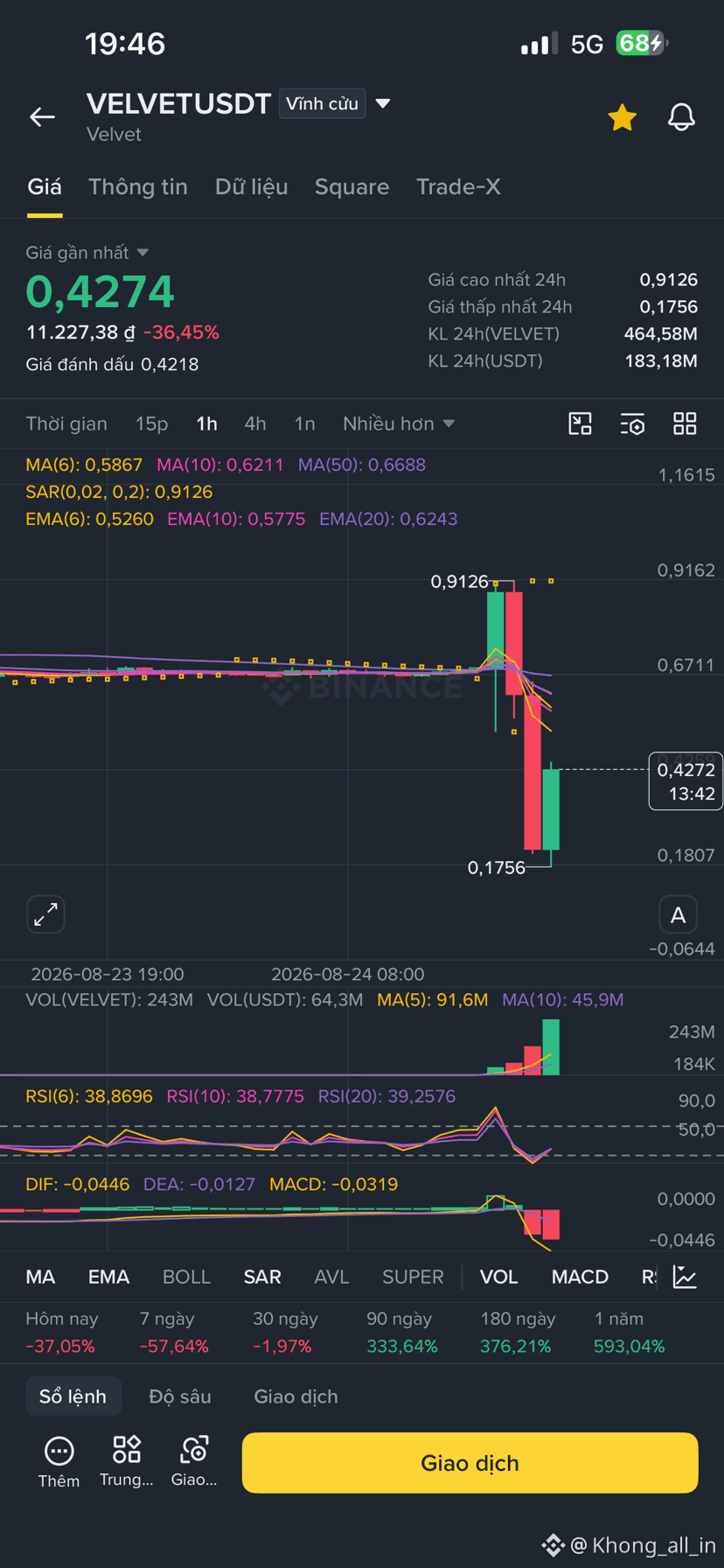Tap Giá đánh dấu 0,4218 text
The width and height of the screenshot is (724, 1568).
(112, 365)
